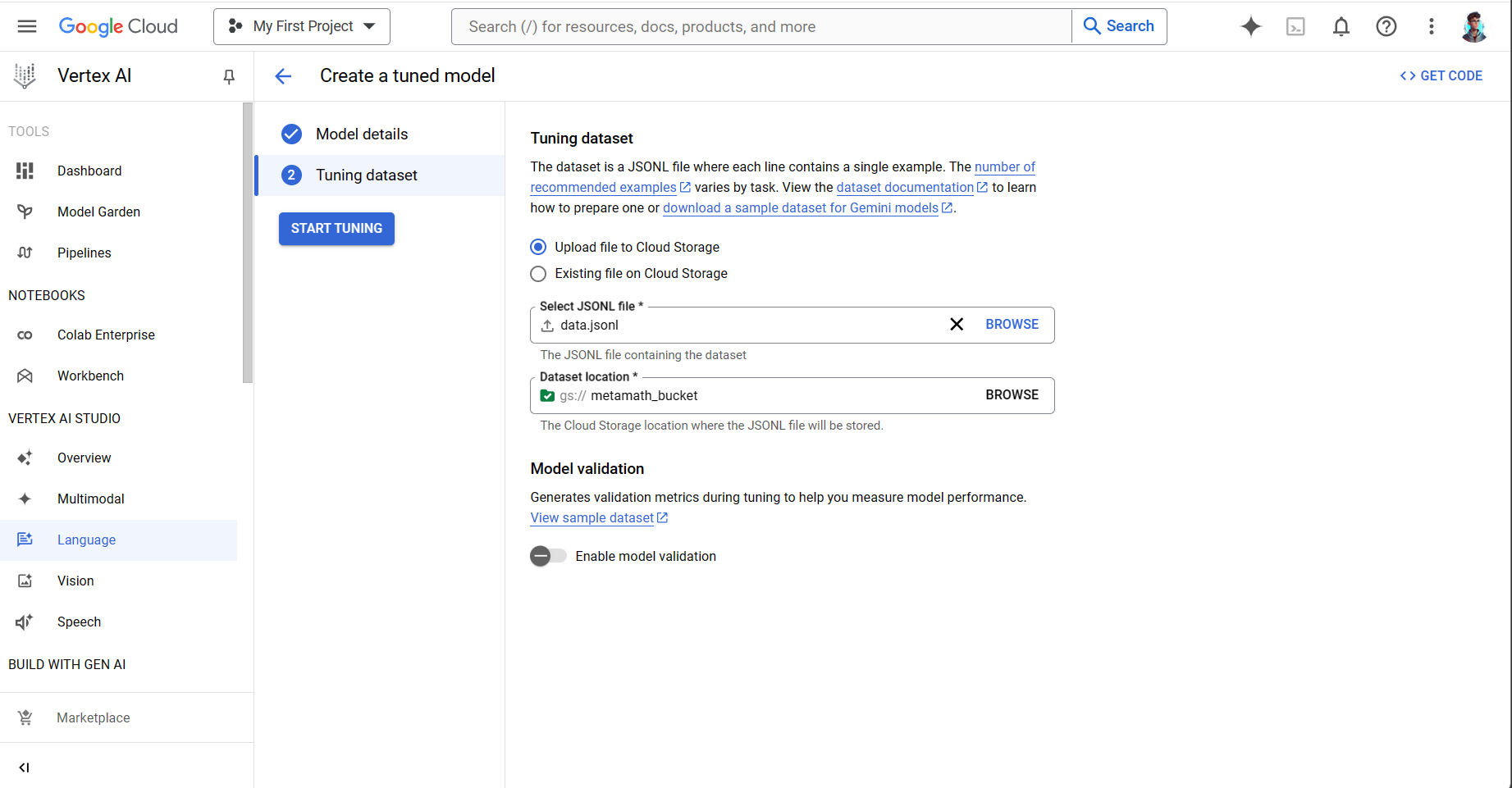Open the main hamburger navigation menu
Viewport: 1512px width, 788px height.
[27, 26]
